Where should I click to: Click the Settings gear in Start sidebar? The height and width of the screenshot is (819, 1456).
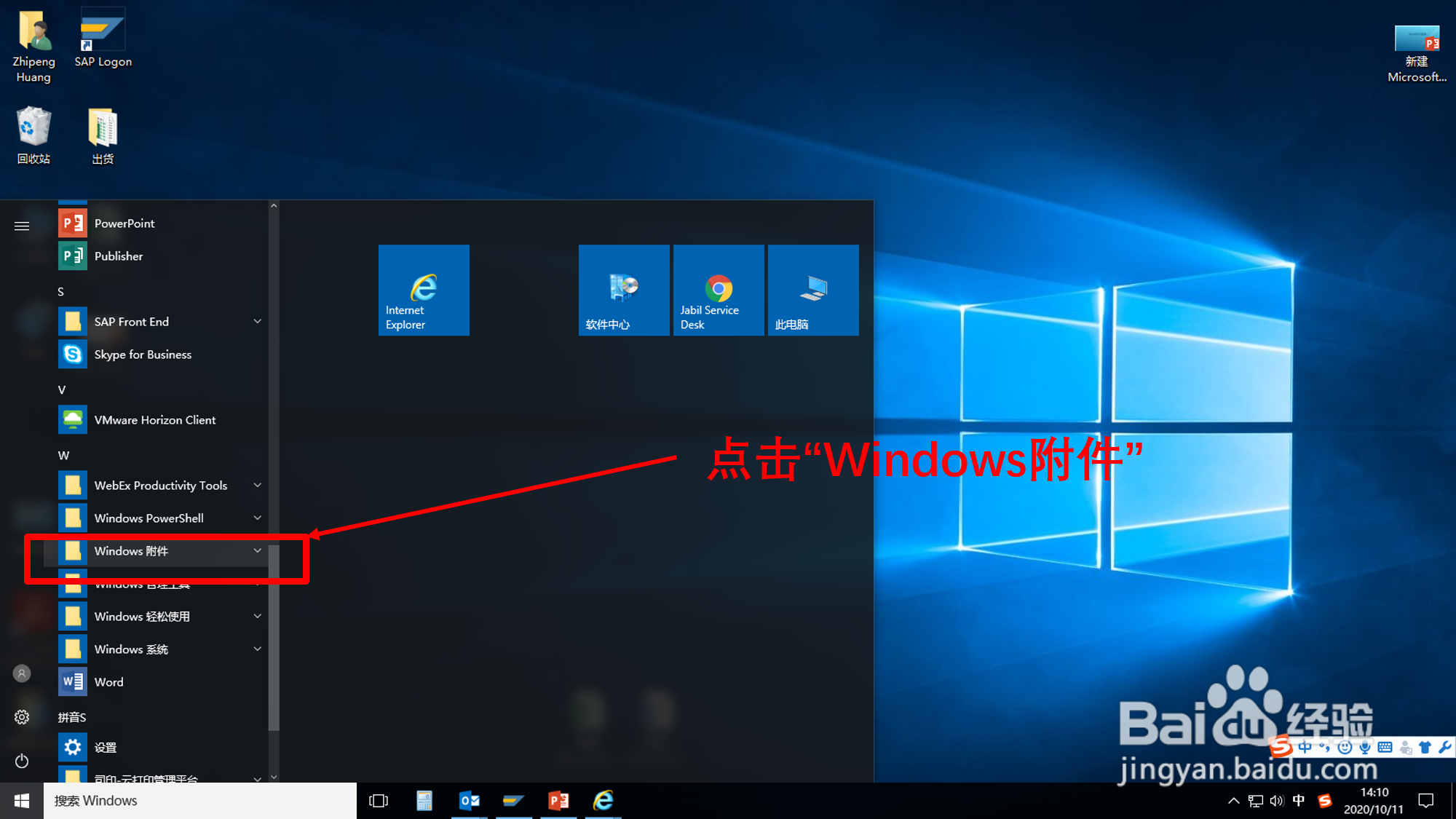[22, 717]
